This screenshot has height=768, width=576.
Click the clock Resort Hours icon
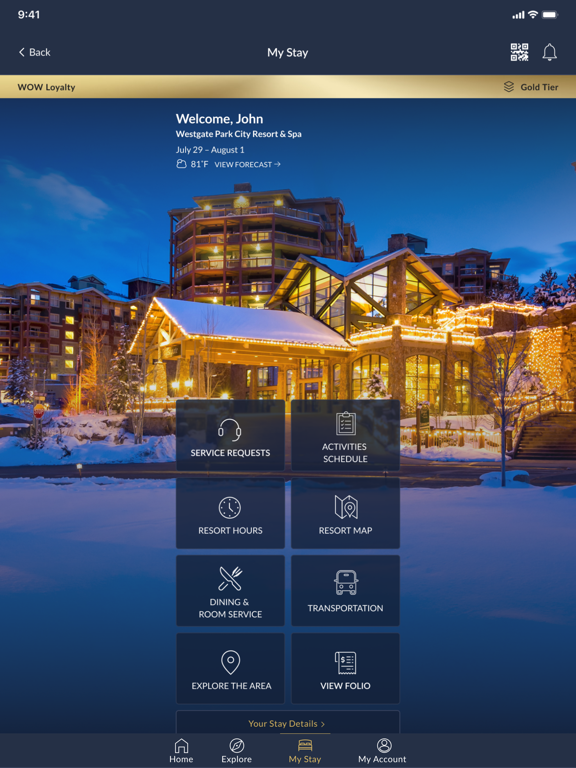pos(230,507)
